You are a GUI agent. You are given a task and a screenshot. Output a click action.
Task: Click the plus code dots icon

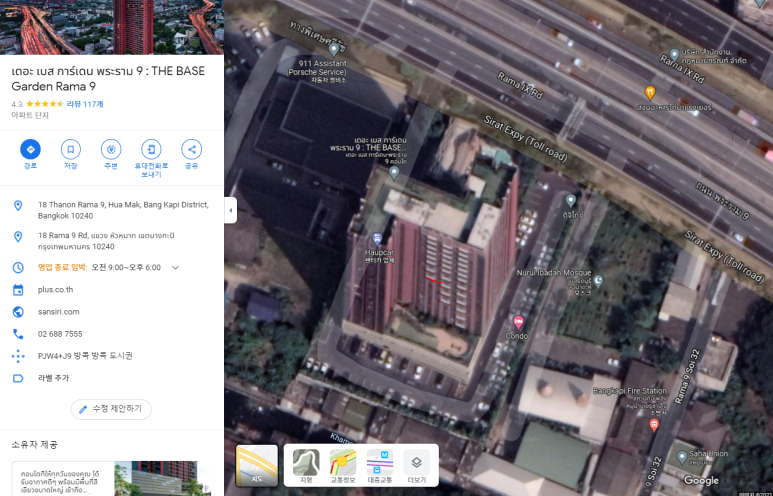(18, 356)
